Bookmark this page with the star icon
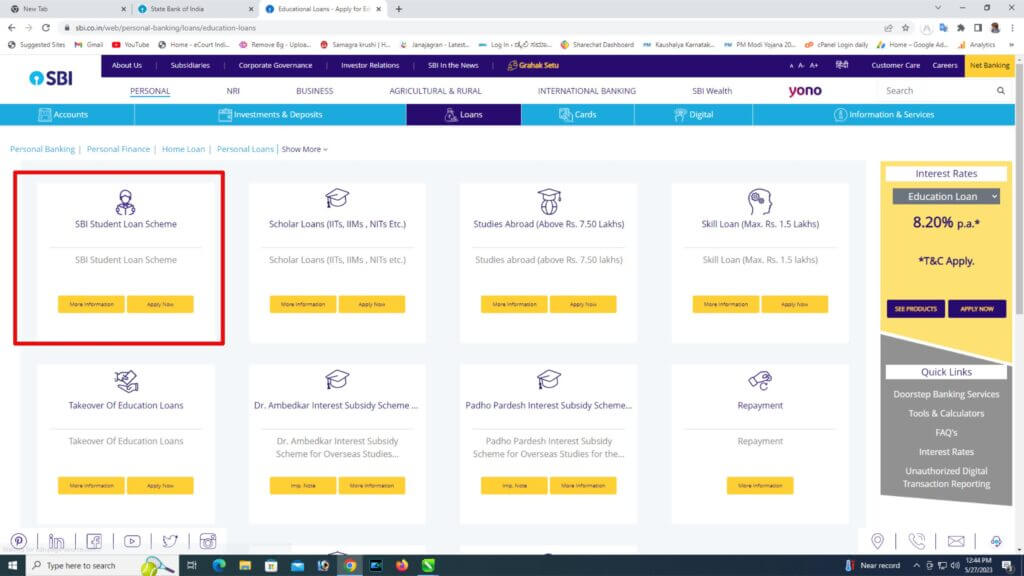Screen dimensions: 1024x576 pyautogui.click(x=905, y=27)
